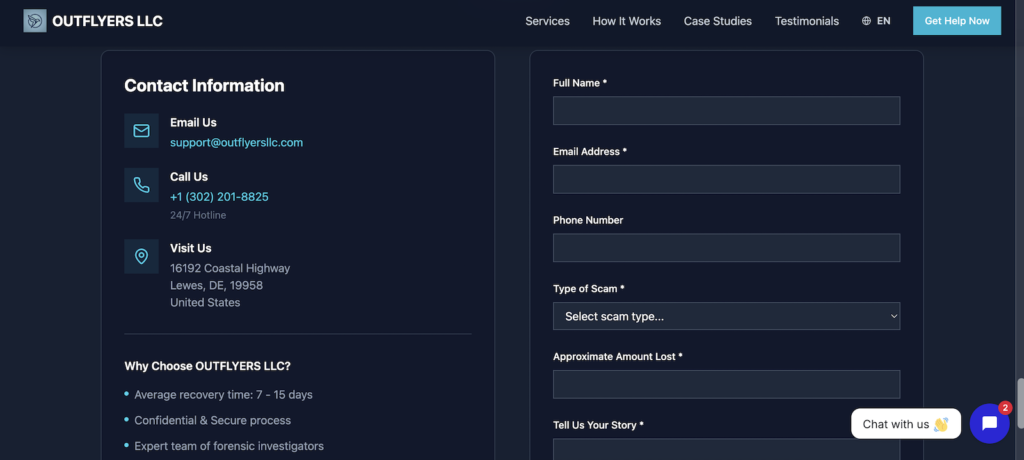Click Expert team of forensic investigators bullet
The image size is (1024, 460).
coord(229,446)
